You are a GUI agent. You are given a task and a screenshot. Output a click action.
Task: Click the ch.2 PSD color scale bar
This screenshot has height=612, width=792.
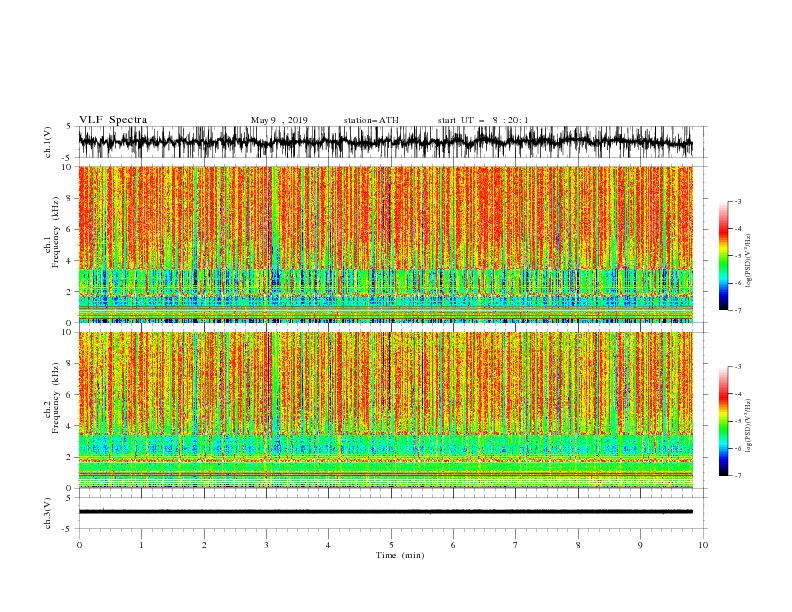pyautogui.click(x=723, y=421)
